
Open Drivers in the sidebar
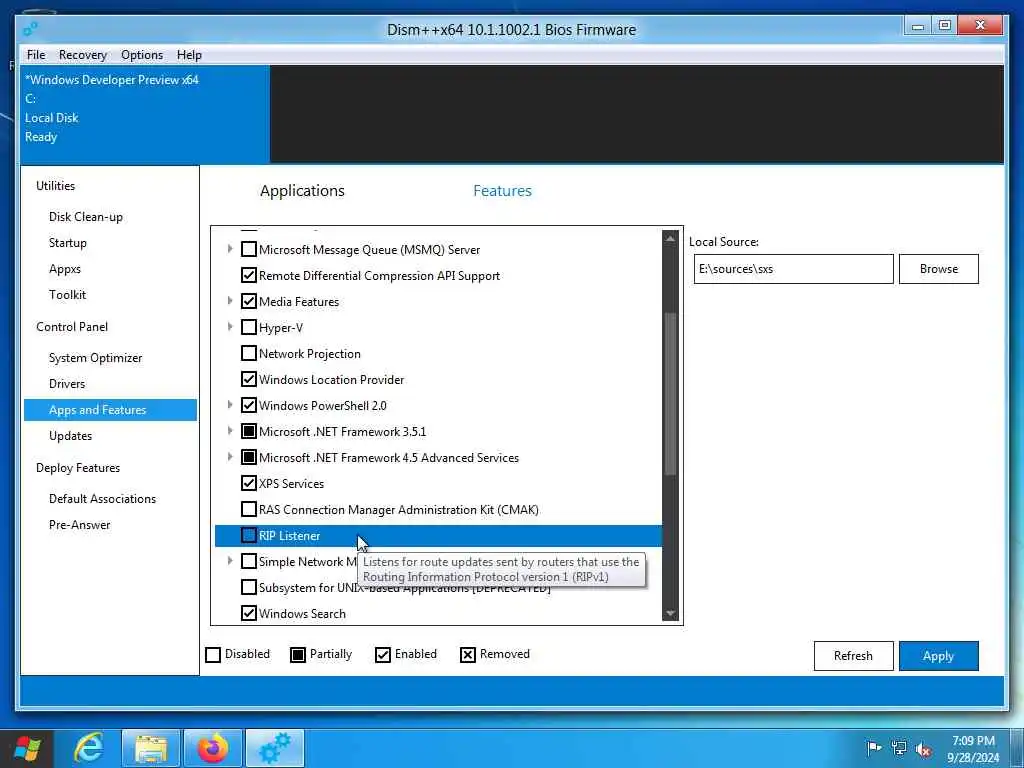pyautogui.click(x=67, y=383)
